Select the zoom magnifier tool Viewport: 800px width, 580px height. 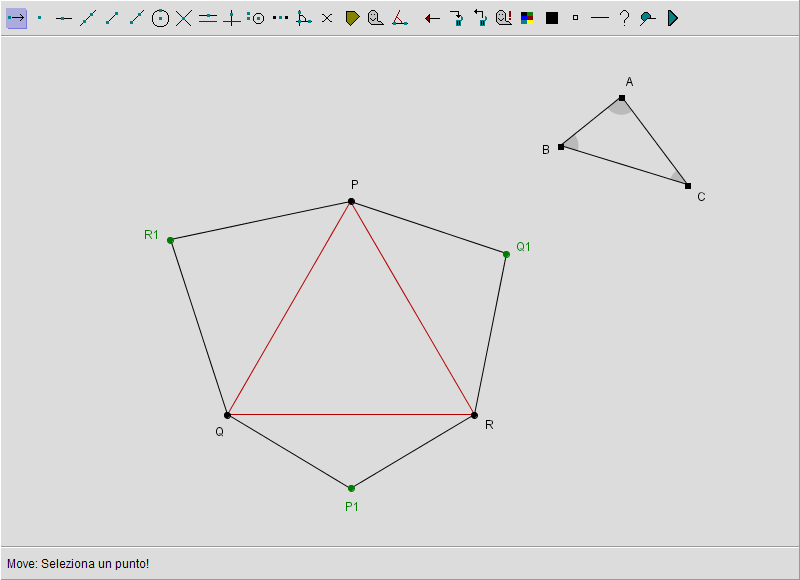(x=648, y=18)
